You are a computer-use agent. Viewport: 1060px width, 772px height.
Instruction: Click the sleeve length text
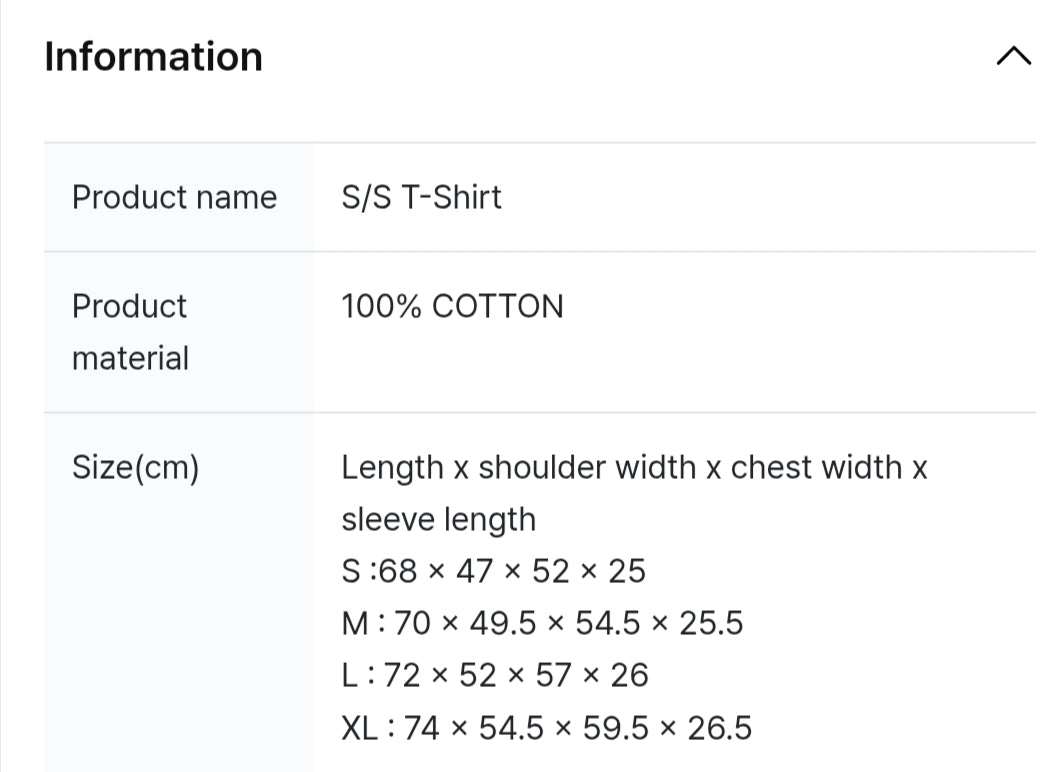click(x=438, y=519)
